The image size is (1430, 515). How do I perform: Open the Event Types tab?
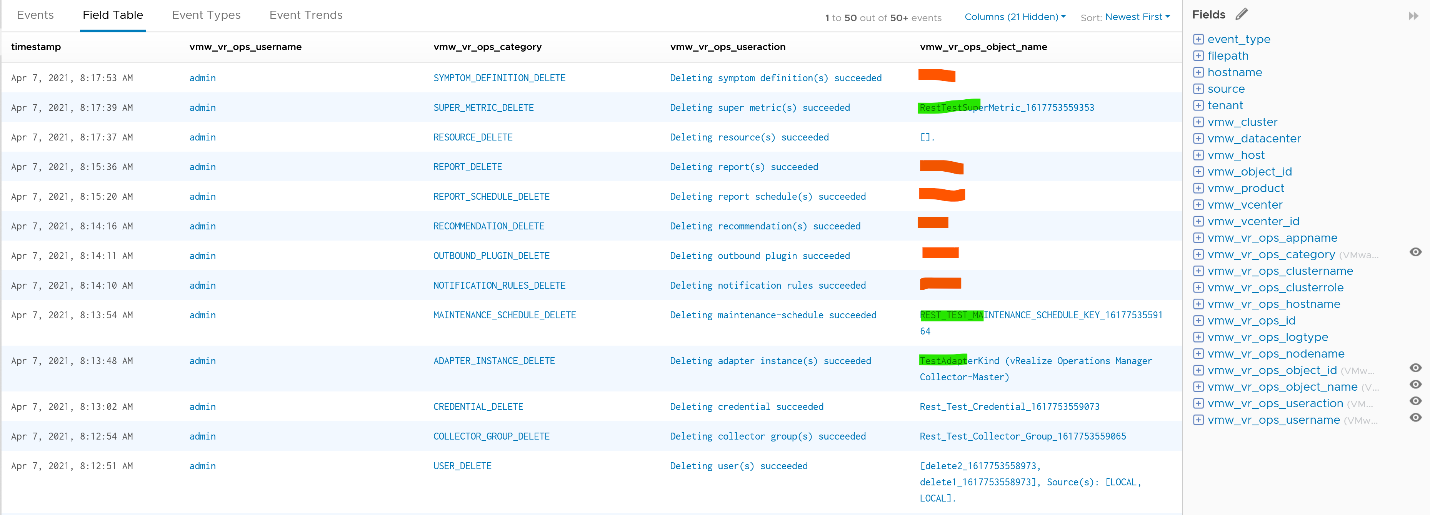click(x=206, y=15)
